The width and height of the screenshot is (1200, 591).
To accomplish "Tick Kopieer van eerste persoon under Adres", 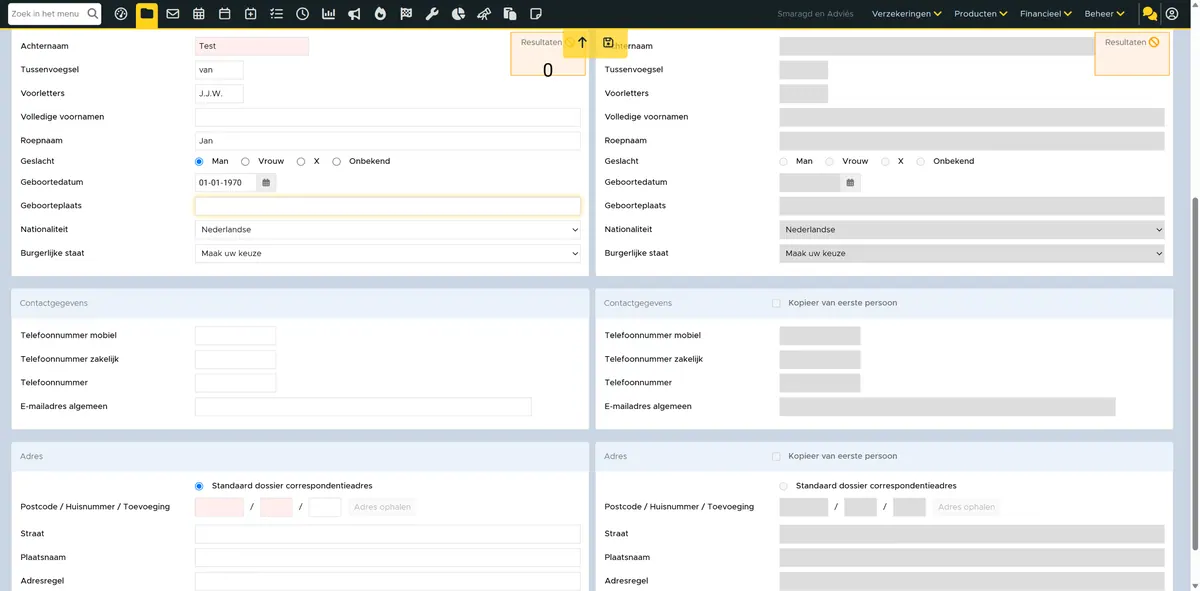I will pyautogui.click(x=776, y=456).
